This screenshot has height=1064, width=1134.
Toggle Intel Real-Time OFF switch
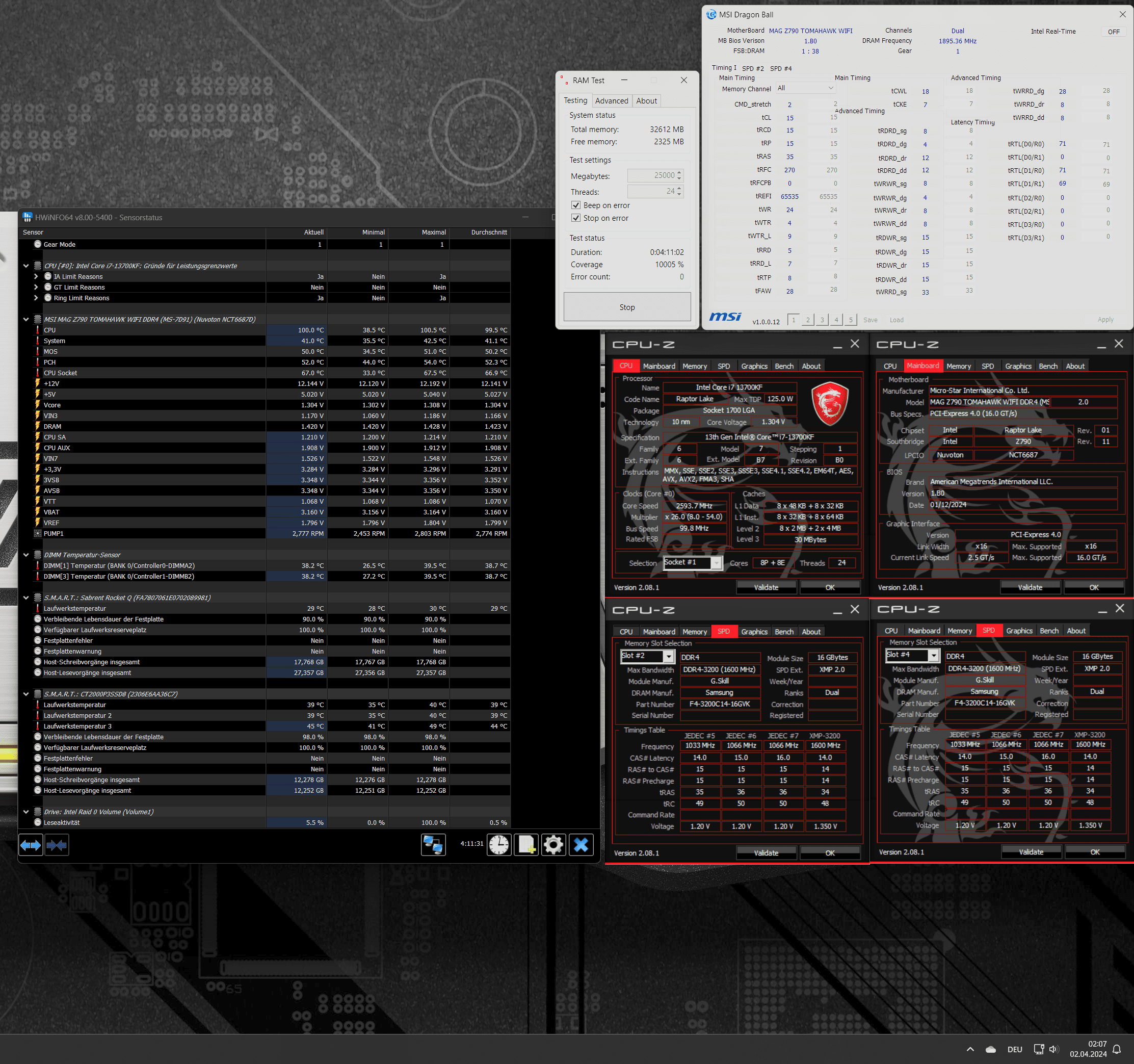tap(1114, 32)
